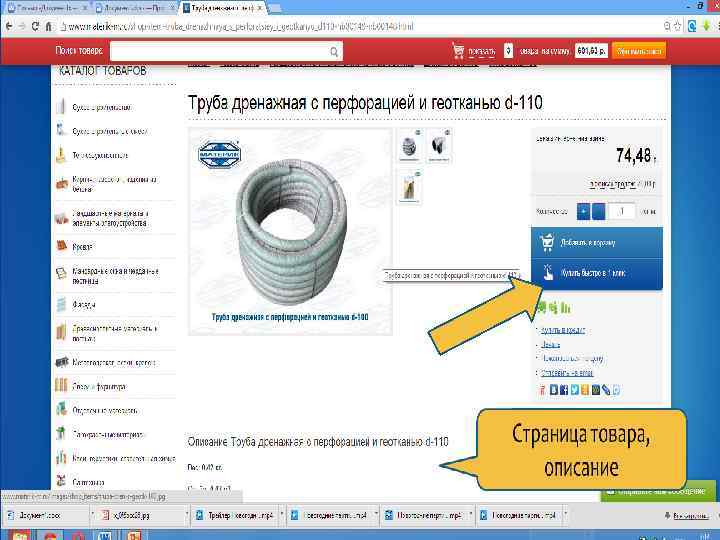The width and height of the screenshot is (720, 540).
Task: Switch to the second browser tab
Action: pos(134,8)
